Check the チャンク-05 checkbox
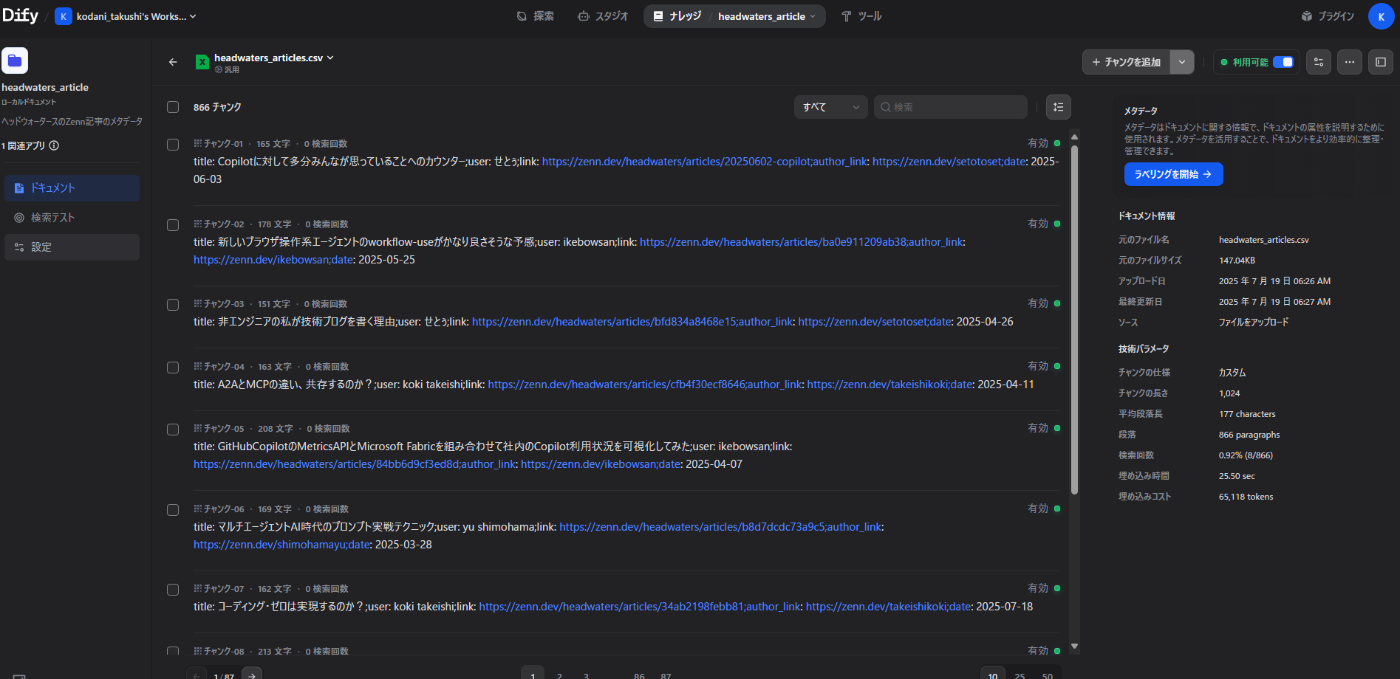 tap(173, 429)
